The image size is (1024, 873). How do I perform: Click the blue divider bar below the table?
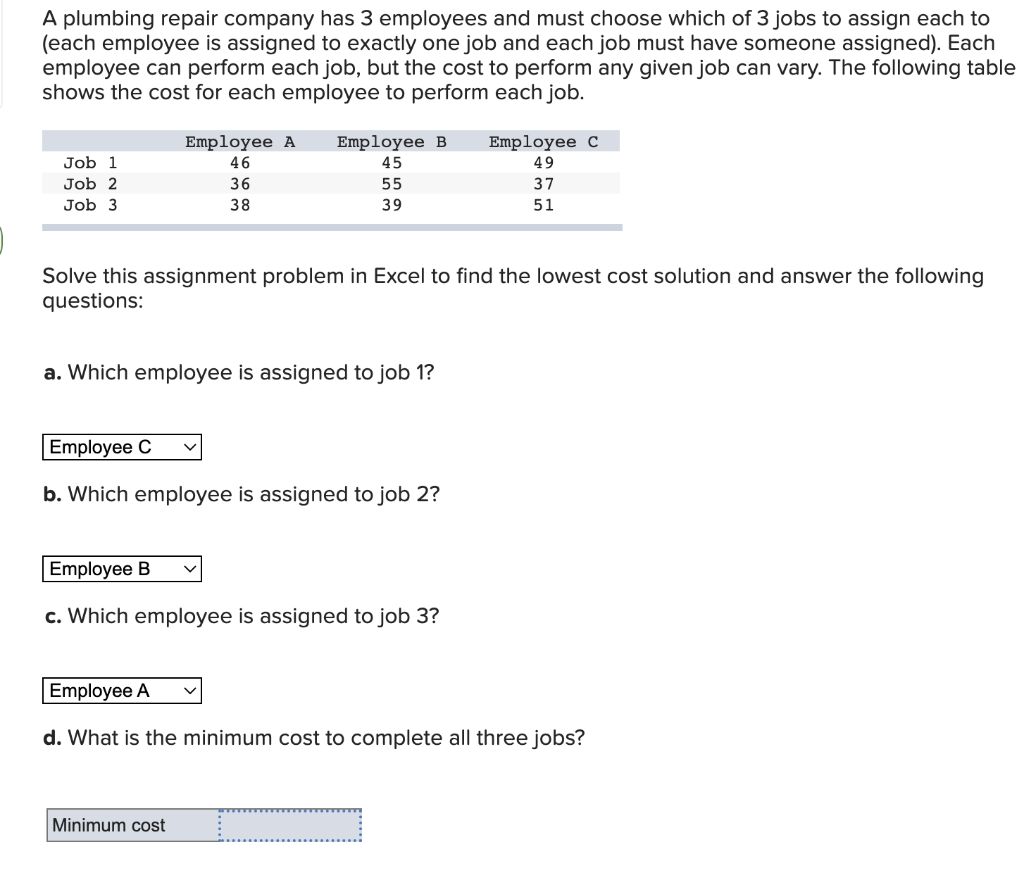pyautogui.click(x=332, y=226)
